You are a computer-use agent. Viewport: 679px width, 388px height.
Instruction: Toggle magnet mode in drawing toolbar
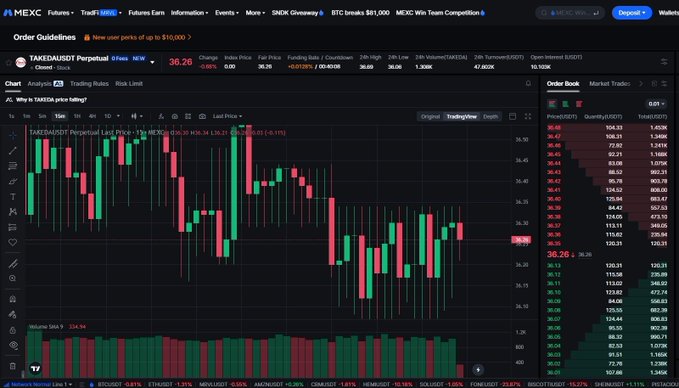[x=13, y=299]
